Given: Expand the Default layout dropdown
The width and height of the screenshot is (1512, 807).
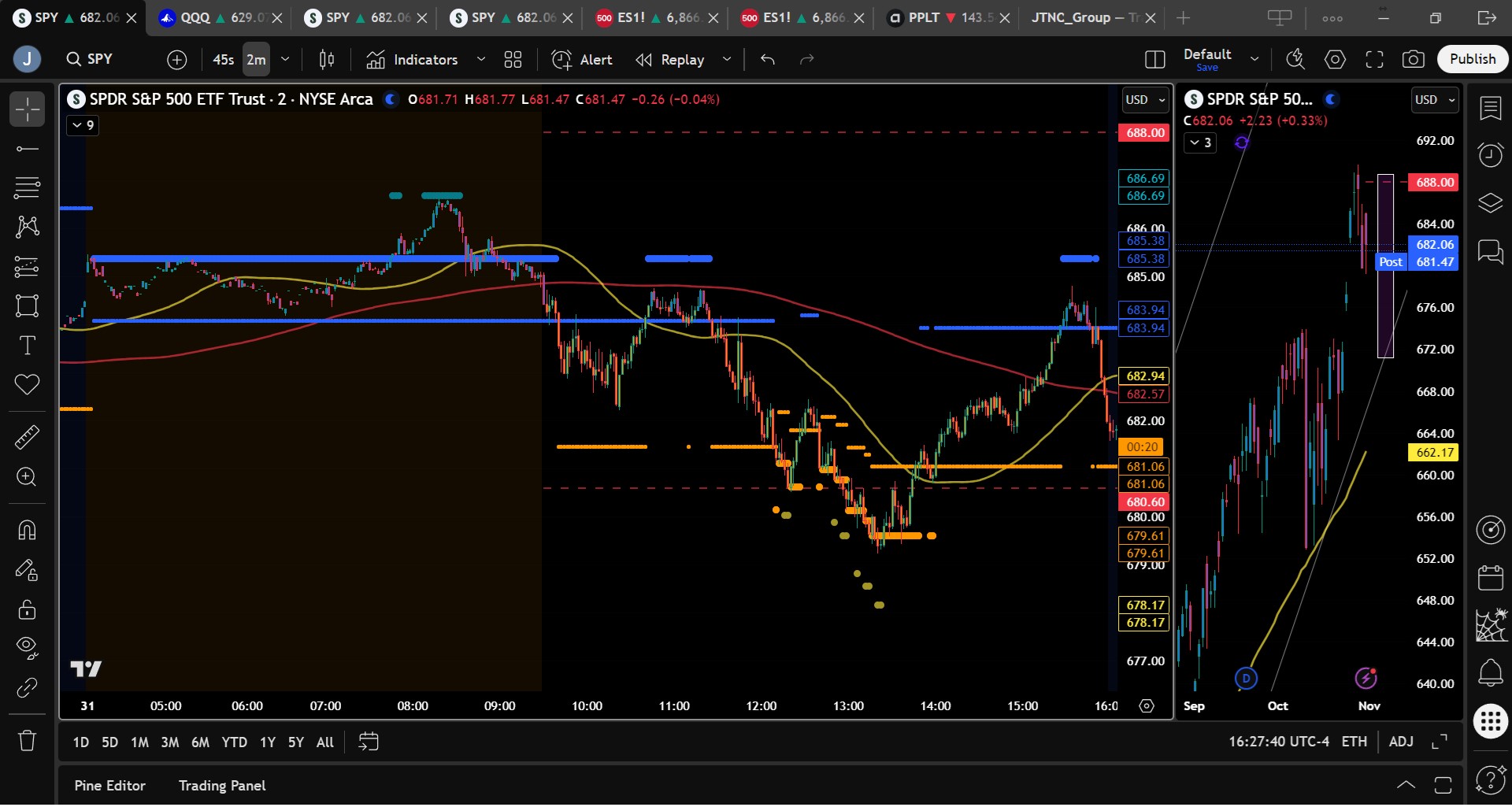Looking at the screenshot, I should click(1254, 59).
